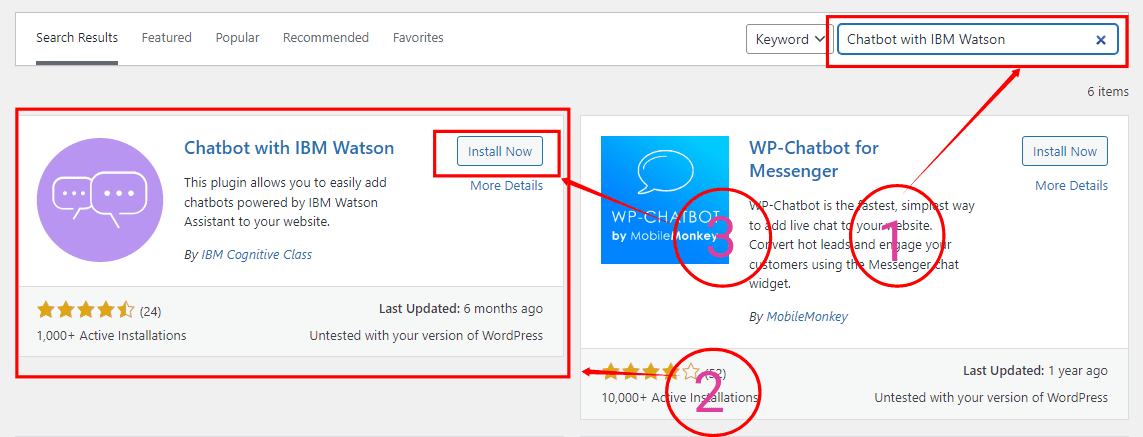Image resolution: width=1143 pixels, height=437 pixels.
Task: Clear the search field with X icon
Action: coord(1101,39)
